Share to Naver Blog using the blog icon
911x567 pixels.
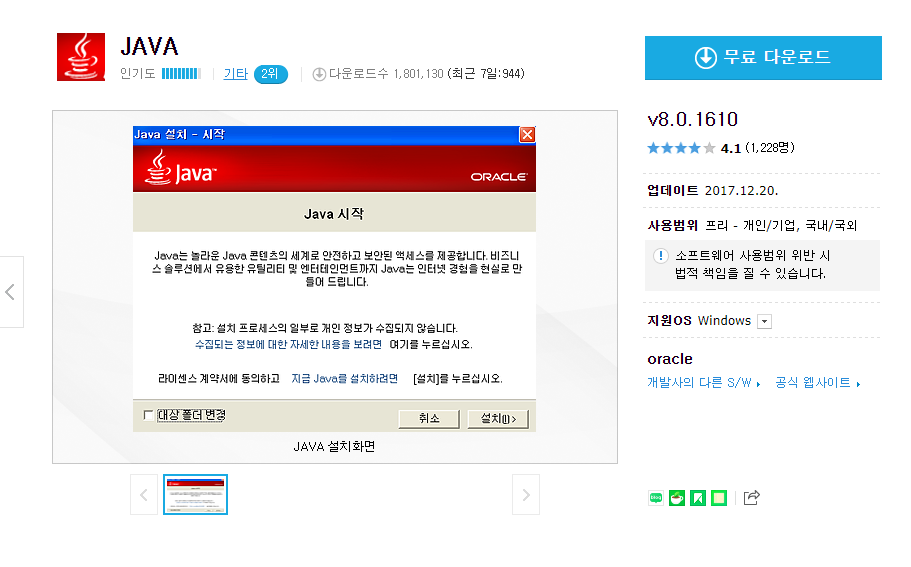coord(656,498)
